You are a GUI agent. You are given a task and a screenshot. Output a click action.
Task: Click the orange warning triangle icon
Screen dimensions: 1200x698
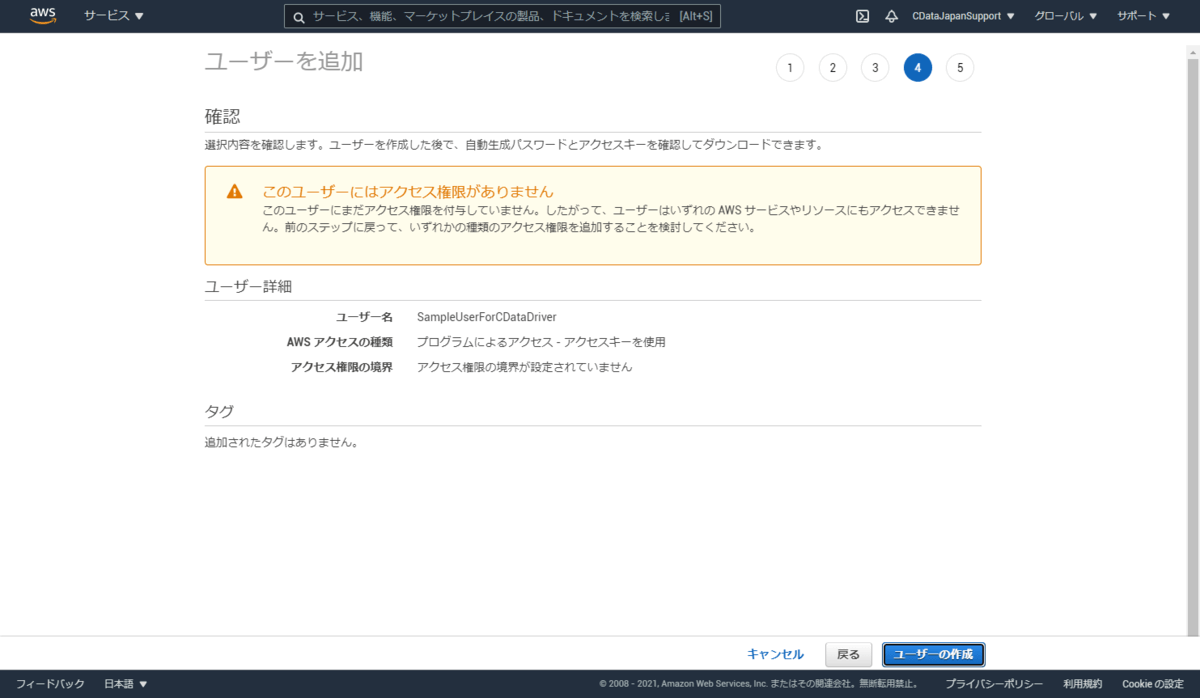pyautogui.click(x=234, y=191)
